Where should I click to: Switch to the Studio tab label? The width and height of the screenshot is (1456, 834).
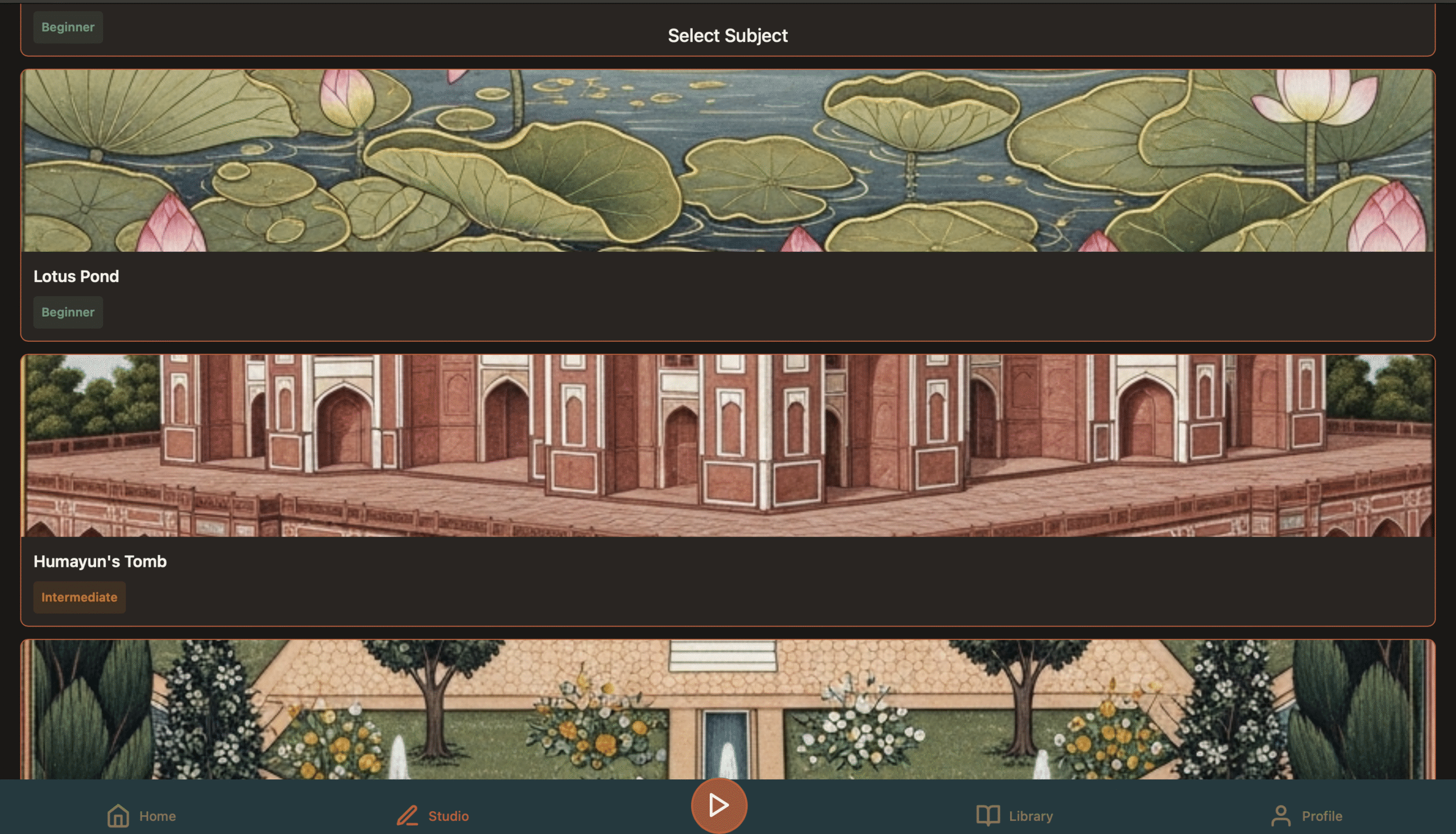click(449, 816)
